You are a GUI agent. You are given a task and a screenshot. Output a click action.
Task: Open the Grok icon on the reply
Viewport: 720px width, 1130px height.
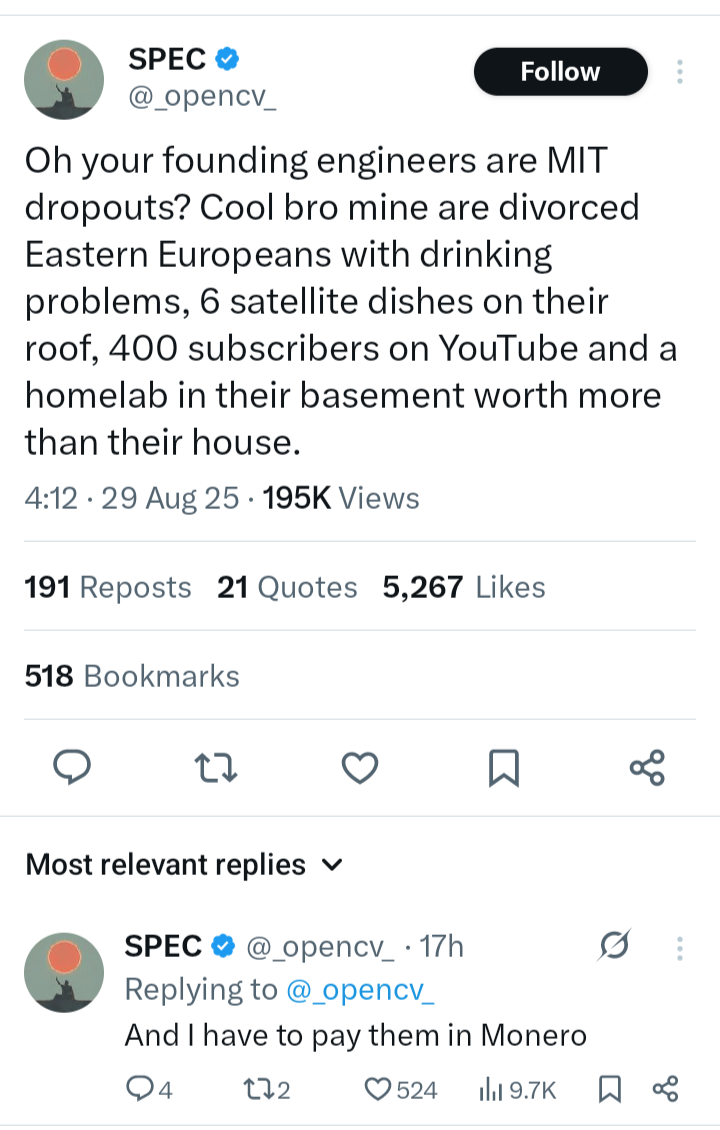click(613, 944)
